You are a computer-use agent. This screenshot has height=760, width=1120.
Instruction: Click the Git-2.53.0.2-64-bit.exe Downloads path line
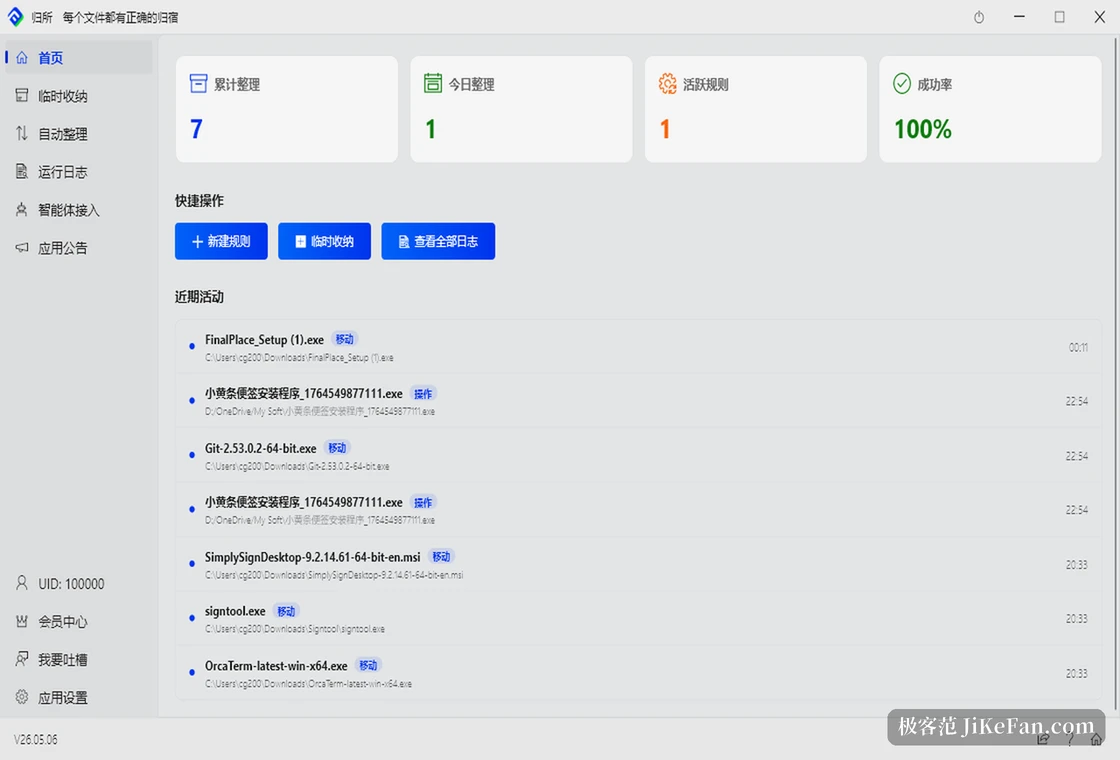tap(297, 466)
